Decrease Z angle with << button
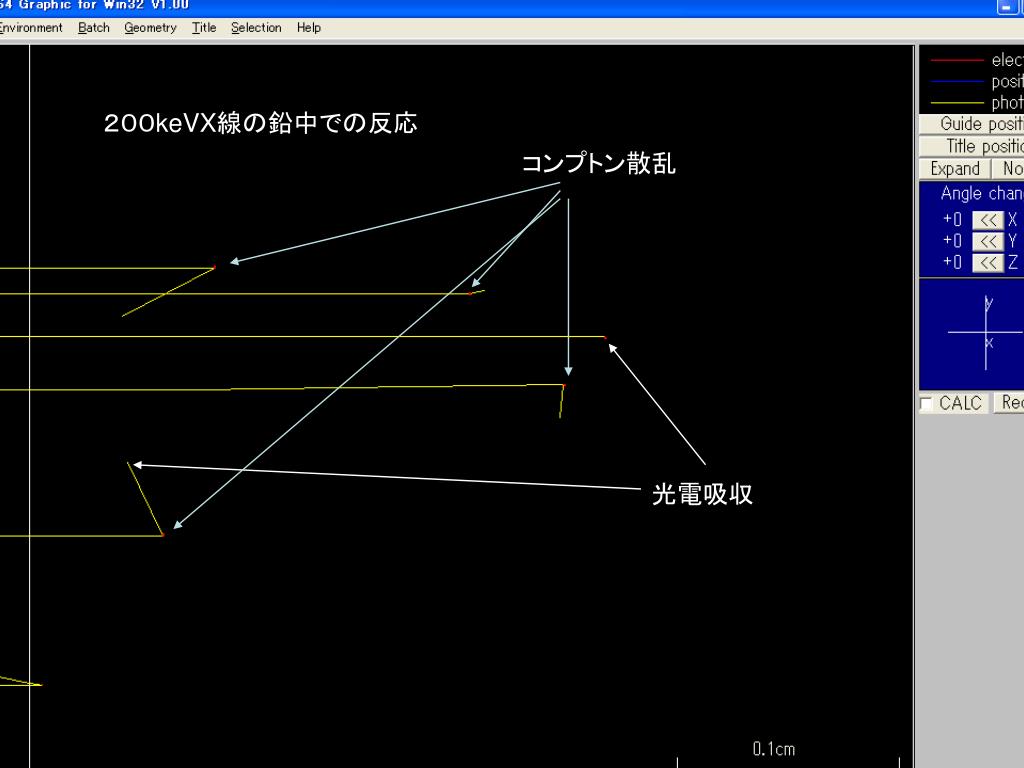Screen dimensions: 1024x768 coord(987,263)
